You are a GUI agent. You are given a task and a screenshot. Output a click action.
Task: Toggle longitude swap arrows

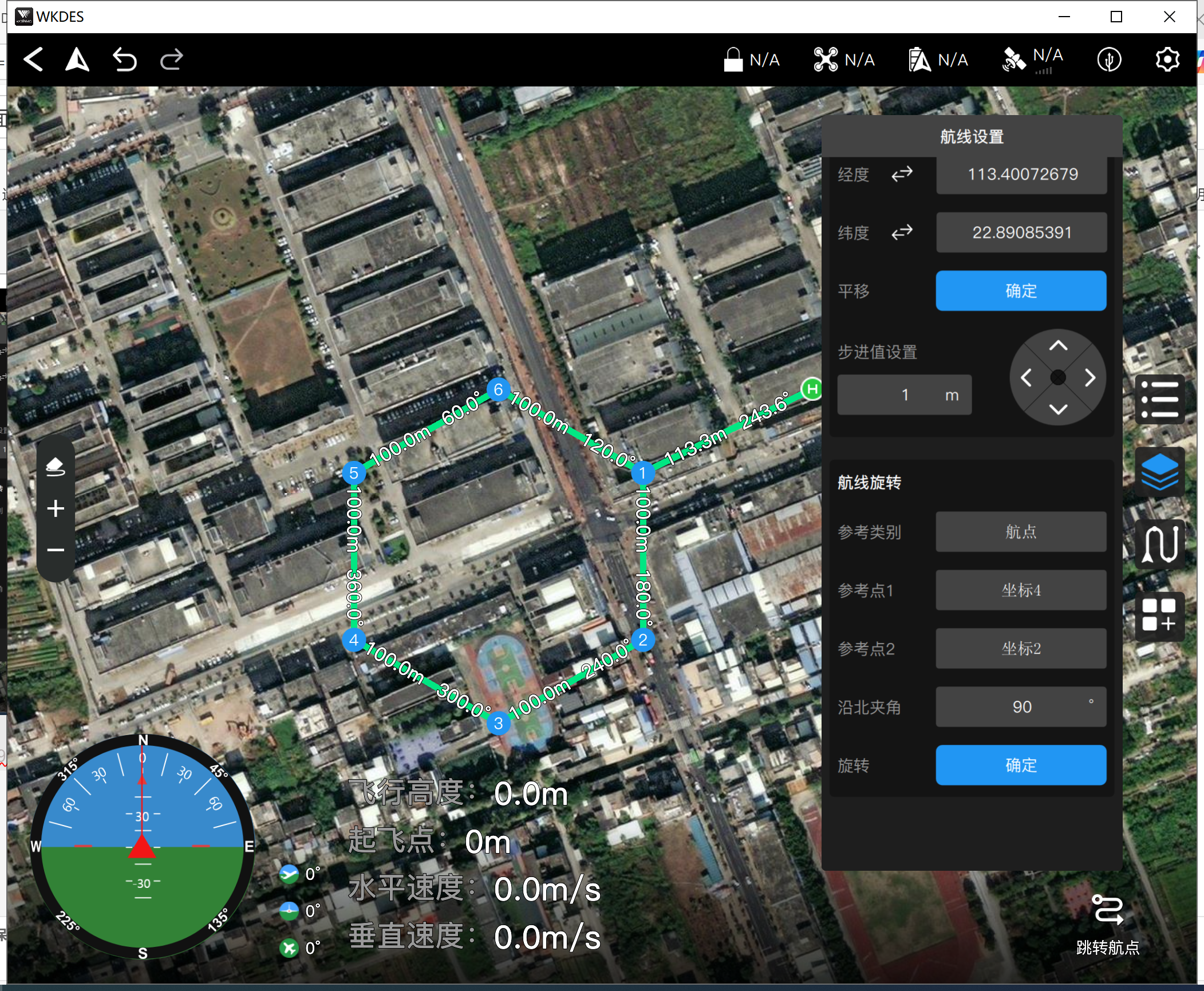tap(902, 174)
